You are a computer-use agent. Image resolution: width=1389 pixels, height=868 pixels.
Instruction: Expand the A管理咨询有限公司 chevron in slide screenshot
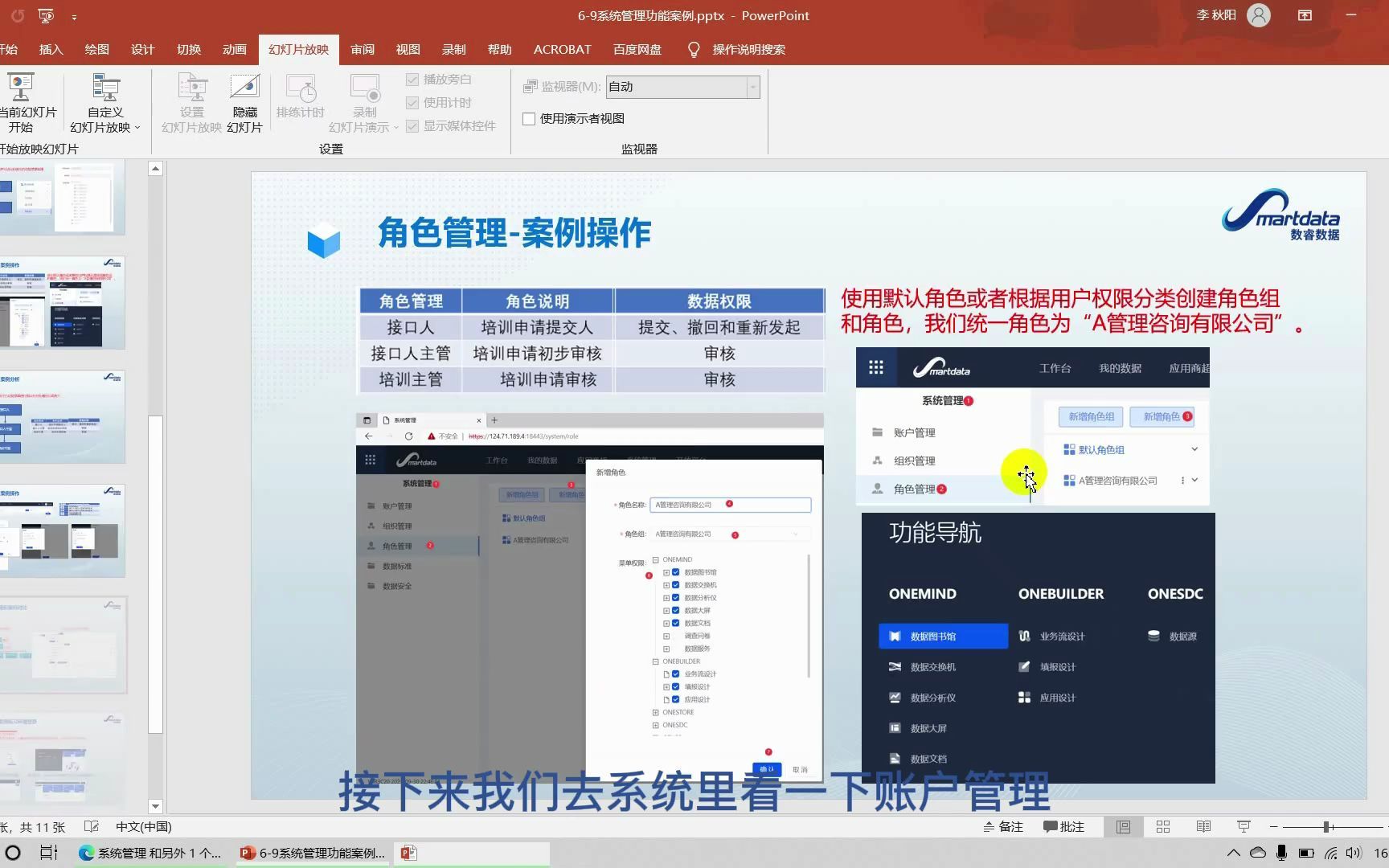(1195, 480)
